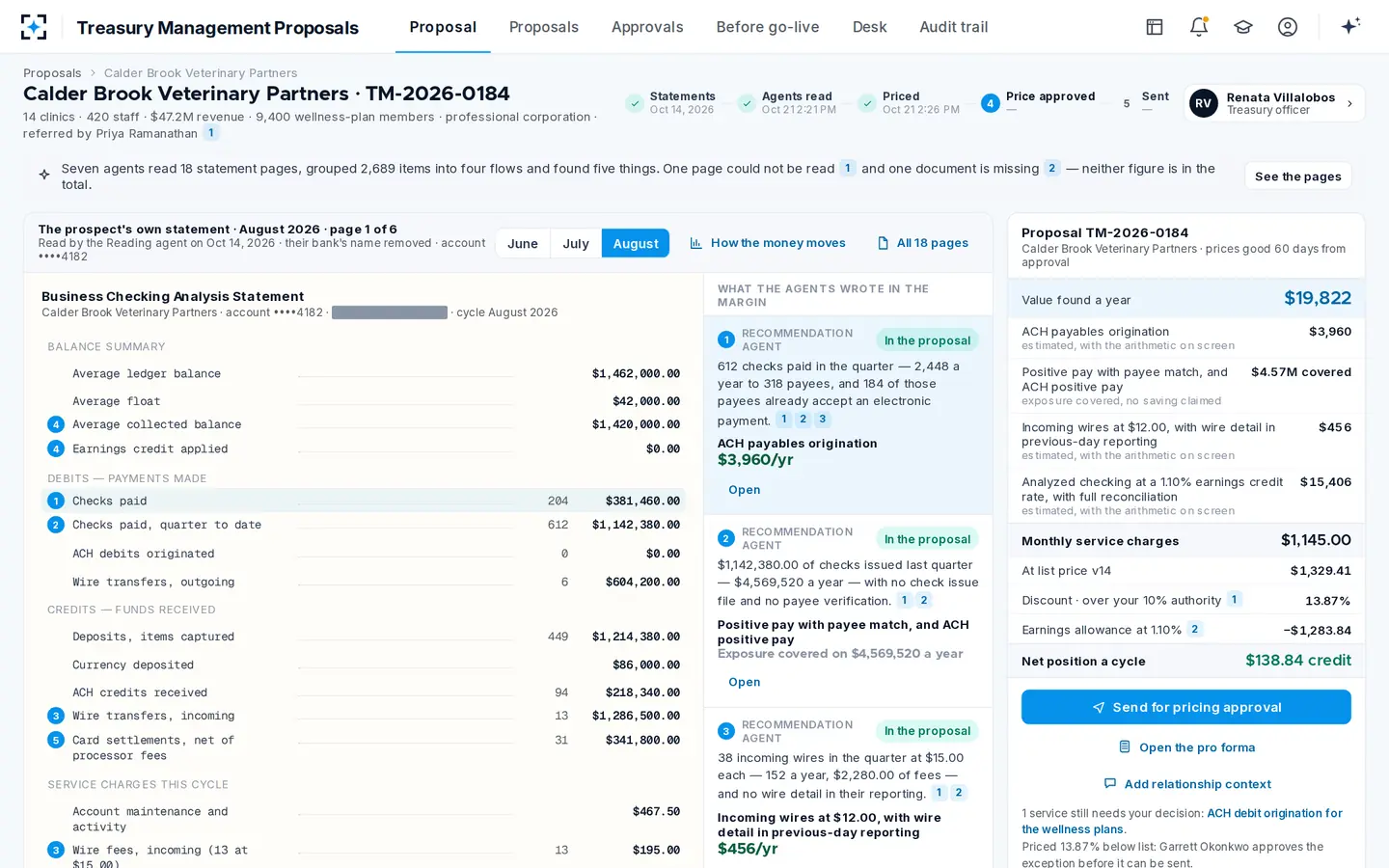Viewport: 1389px width, 868px height.
Task: Click the Treasury Management Proposals app logo
Action: click(x=34, y=27)
